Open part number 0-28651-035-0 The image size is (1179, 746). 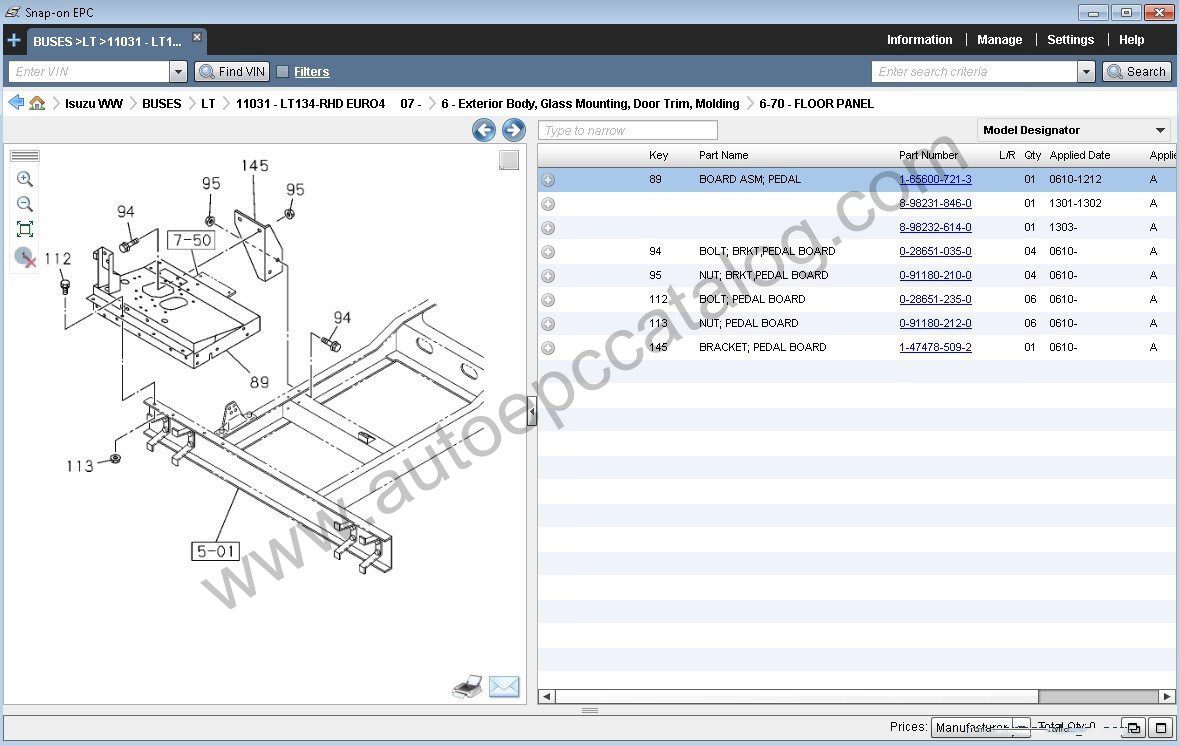(x=935, y=251)
